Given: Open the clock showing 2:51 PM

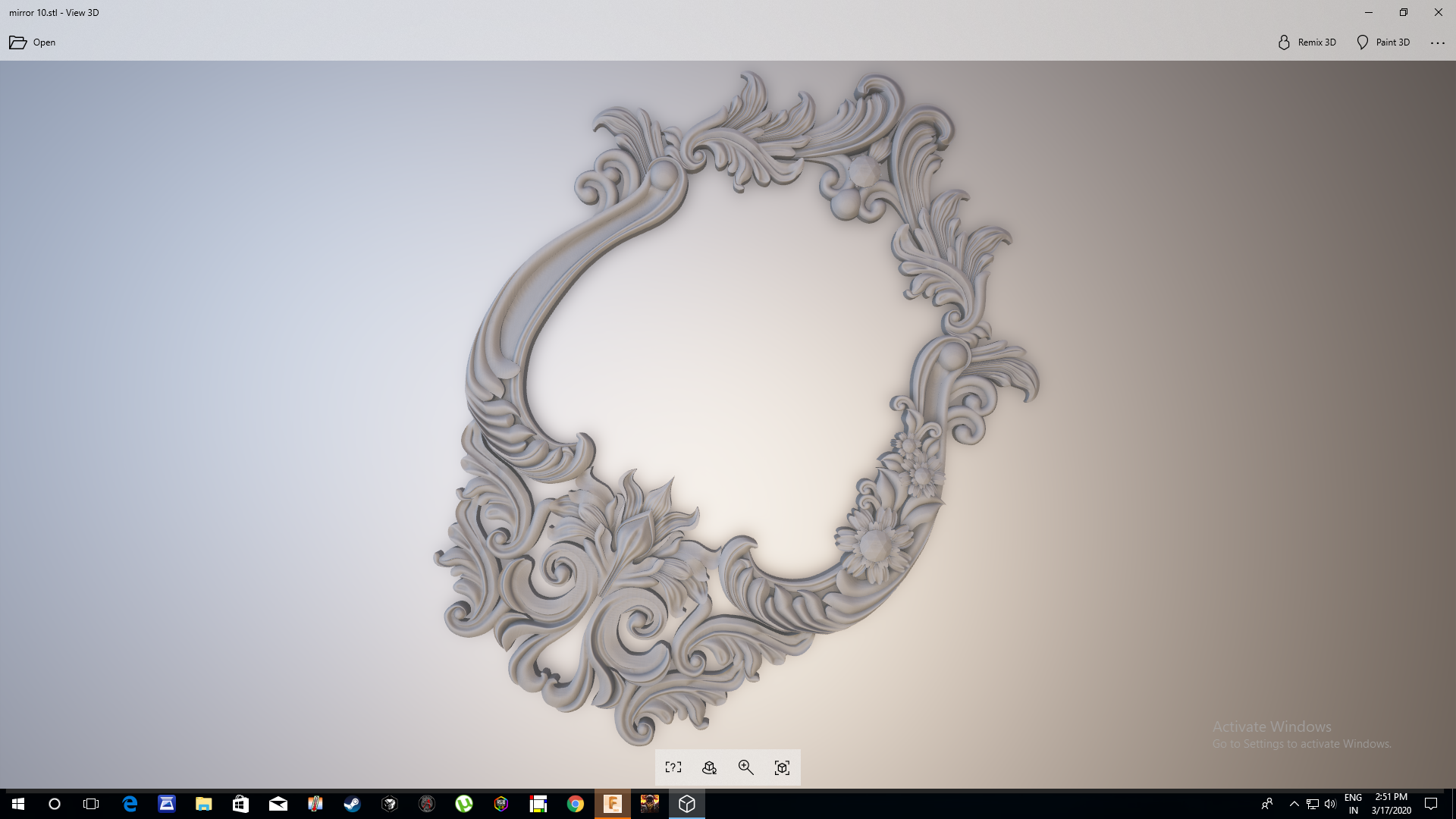Looking at the screenshot, I should 1392,804.
